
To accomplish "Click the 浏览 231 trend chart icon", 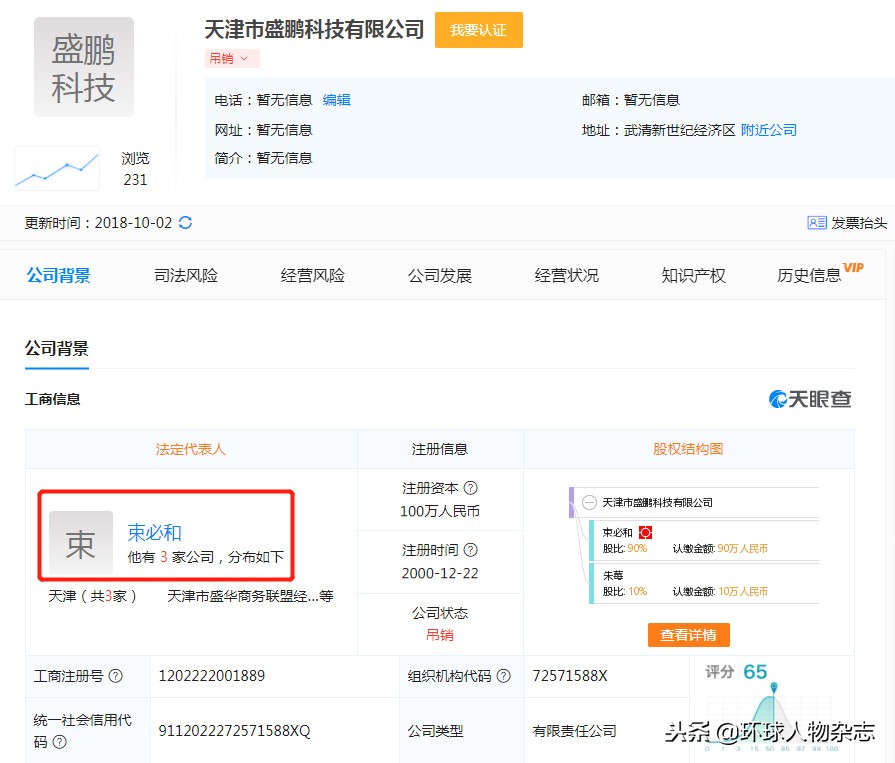I will point(57,168).
